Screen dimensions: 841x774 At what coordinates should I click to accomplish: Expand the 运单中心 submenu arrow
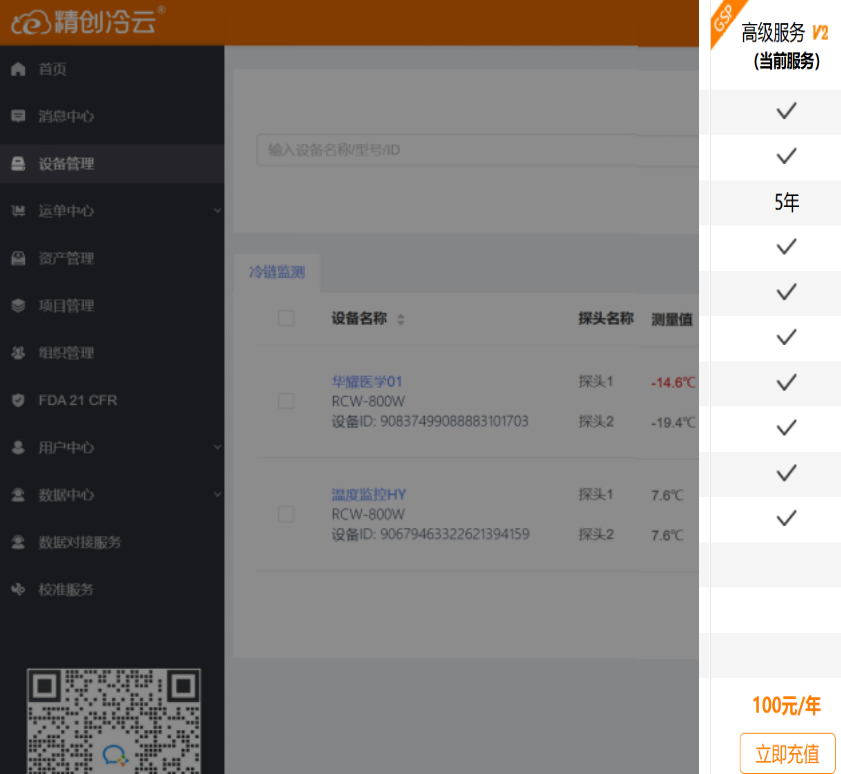217,211
